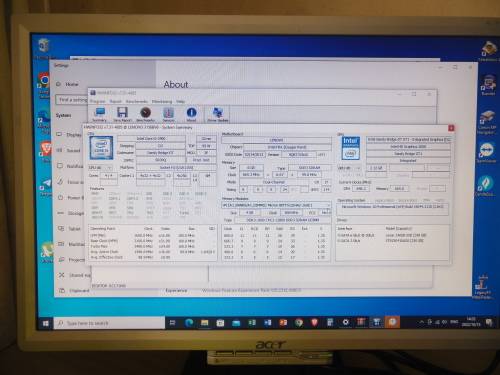Screen dimensions: 500x375
Task: Open the TeamViewer desktop shortcut
Action: click(486, 153)
